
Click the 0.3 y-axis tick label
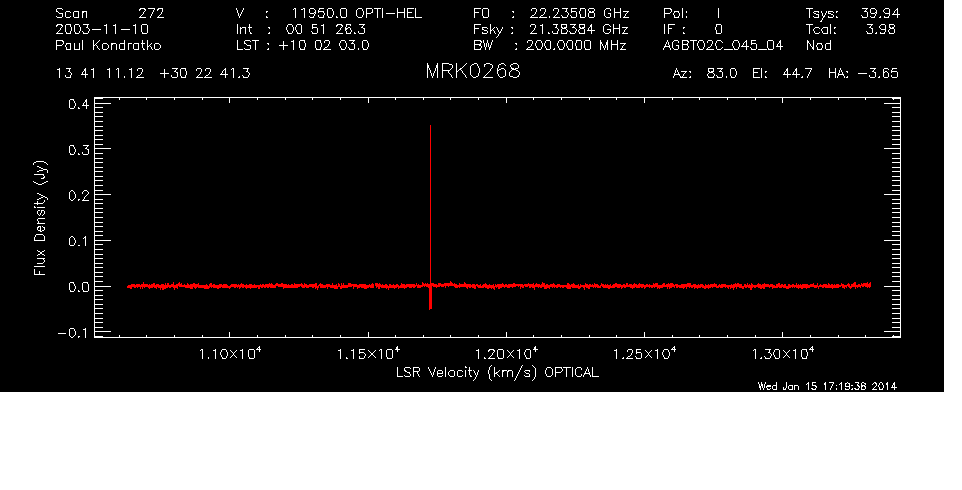point(79,150)
